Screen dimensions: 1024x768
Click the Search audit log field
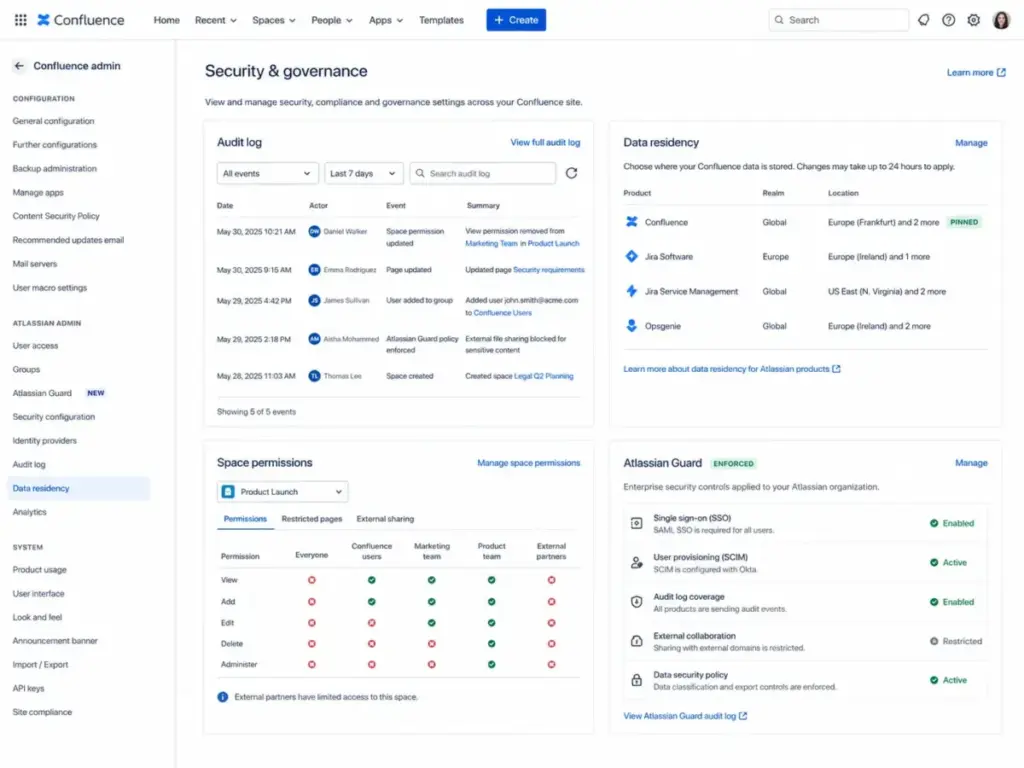click(x=483, y=174)
